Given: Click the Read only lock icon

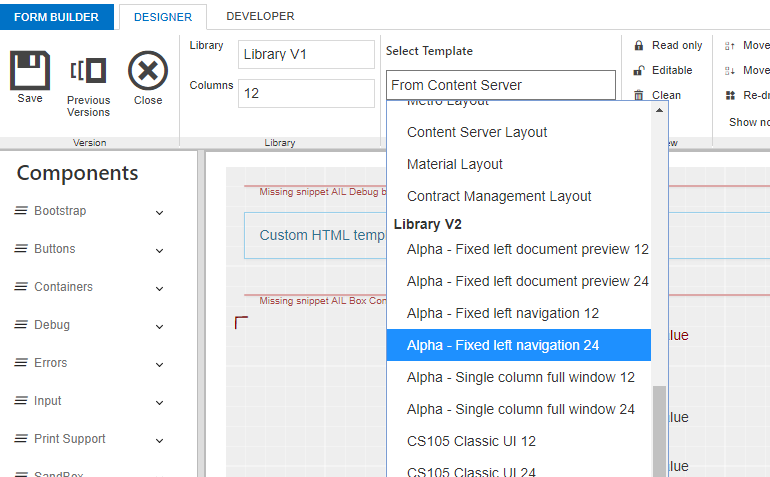Looking at the screenshot, I should pyautogui.click(x=639, y=46).
